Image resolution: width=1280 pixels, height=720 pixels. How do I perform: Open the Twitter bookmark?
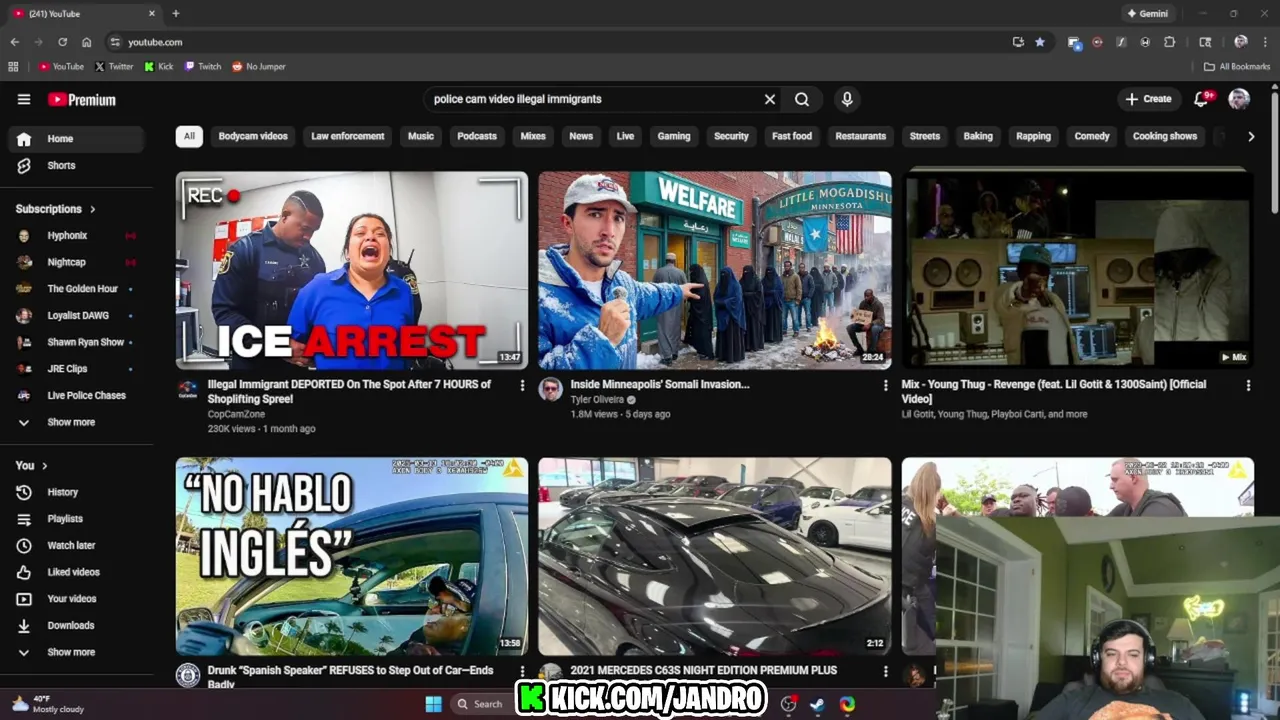(114, 67)
